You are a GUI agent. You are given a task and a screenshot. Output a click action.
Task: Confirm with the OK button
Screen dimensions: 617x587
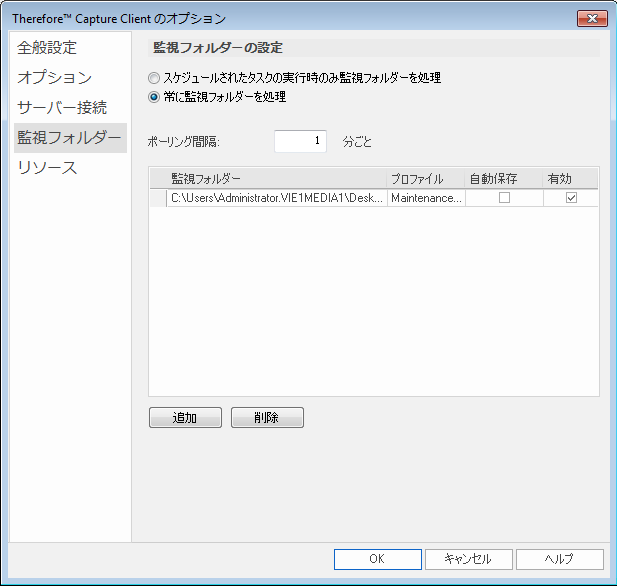pos(378,559)
